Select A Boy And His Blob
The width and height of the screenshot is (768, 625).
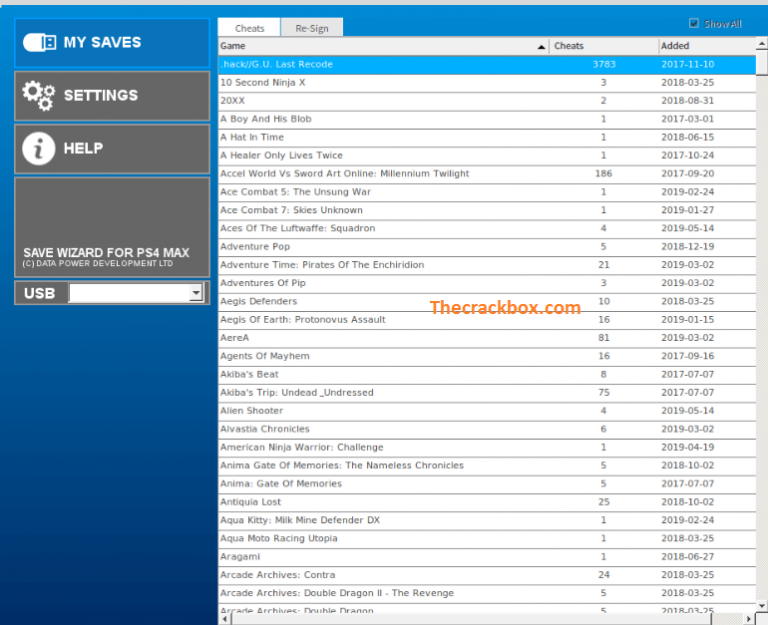click(x=487, y=119)
